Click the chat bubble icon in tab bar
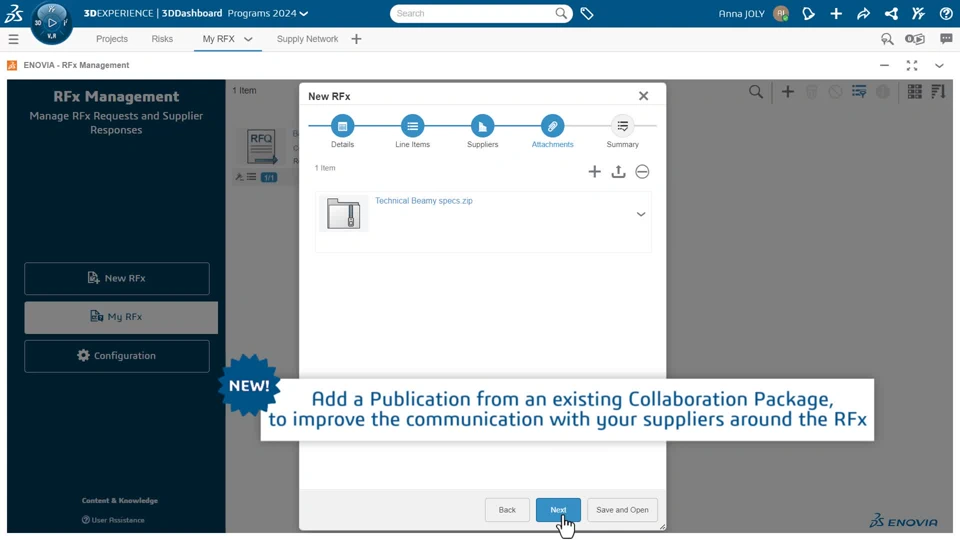The width and height of the screenshot is (960, 540). pos(946,39)
